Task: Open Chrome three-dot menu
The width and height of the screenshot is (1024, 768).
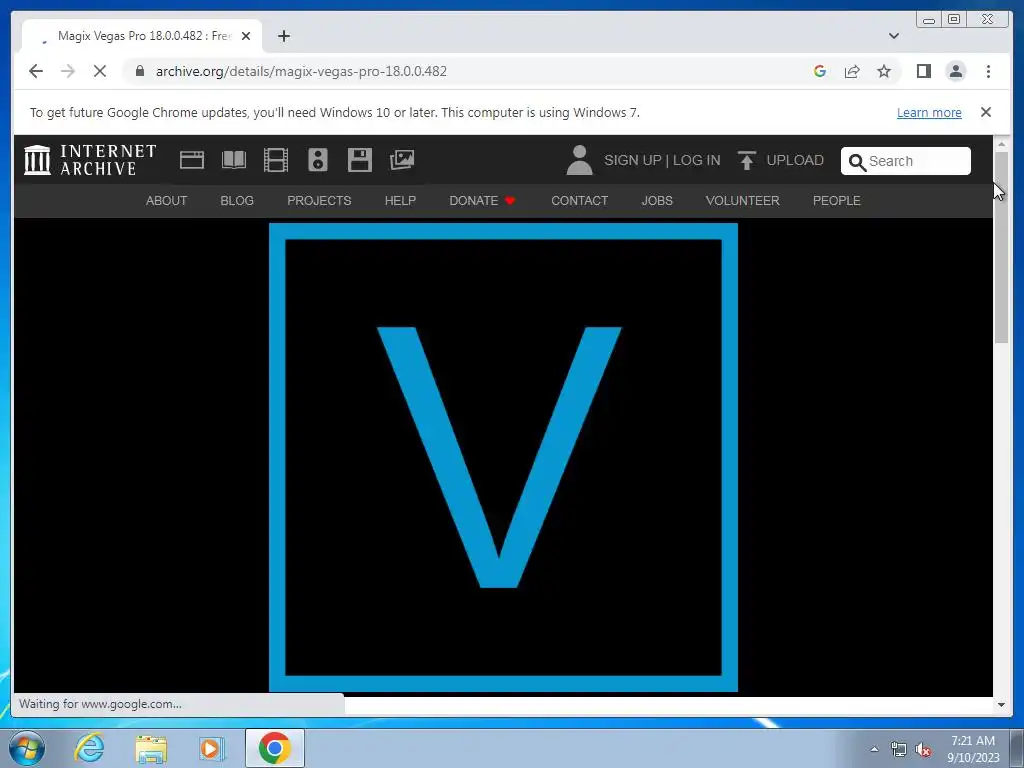Action: coord(988,71)
